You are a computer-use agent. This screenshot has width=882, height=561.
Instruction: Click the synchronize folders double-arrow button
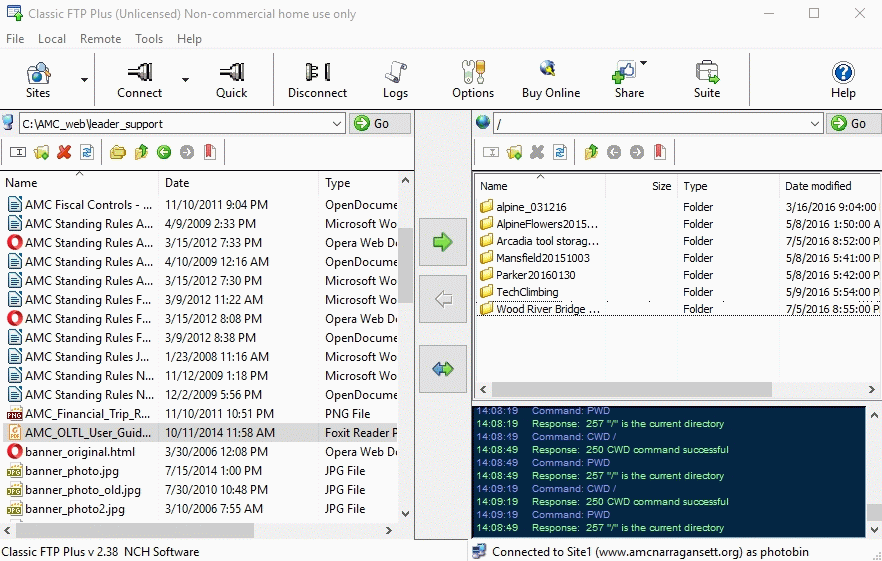(443, 369)
